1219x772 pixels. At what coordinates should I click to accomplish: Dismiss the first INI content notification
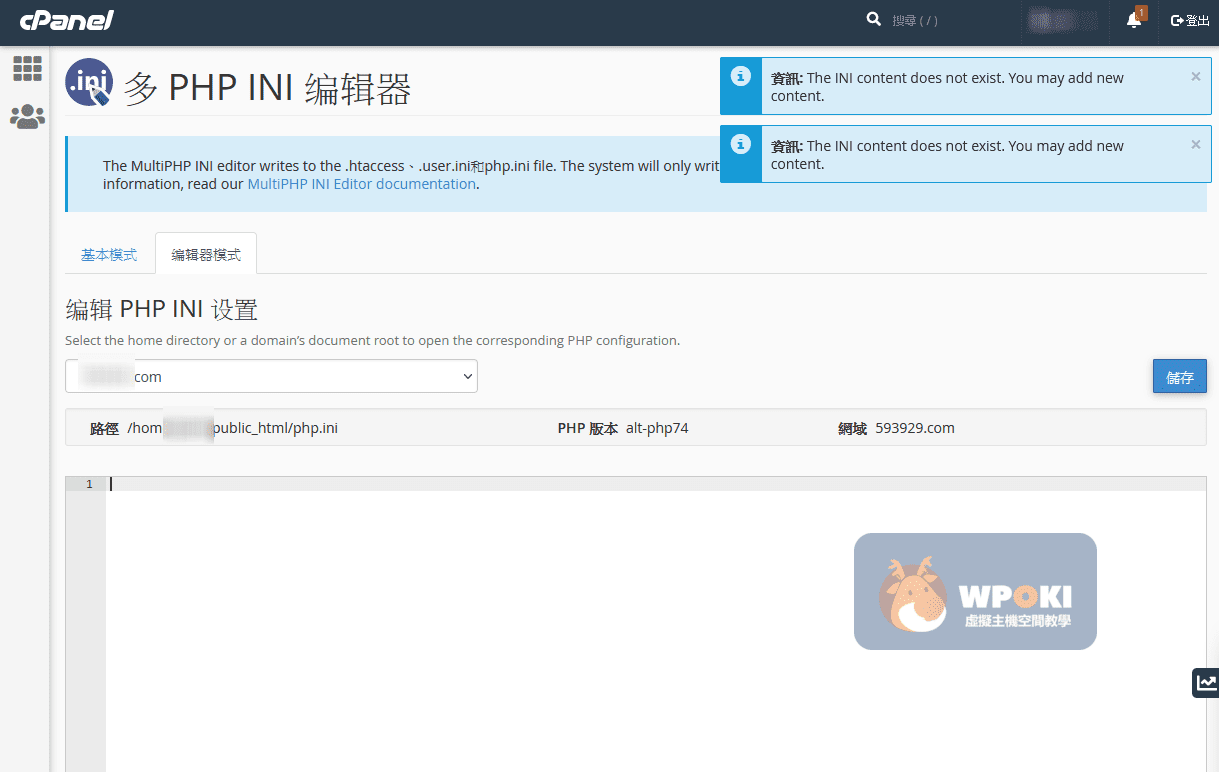pos(1195,76)
